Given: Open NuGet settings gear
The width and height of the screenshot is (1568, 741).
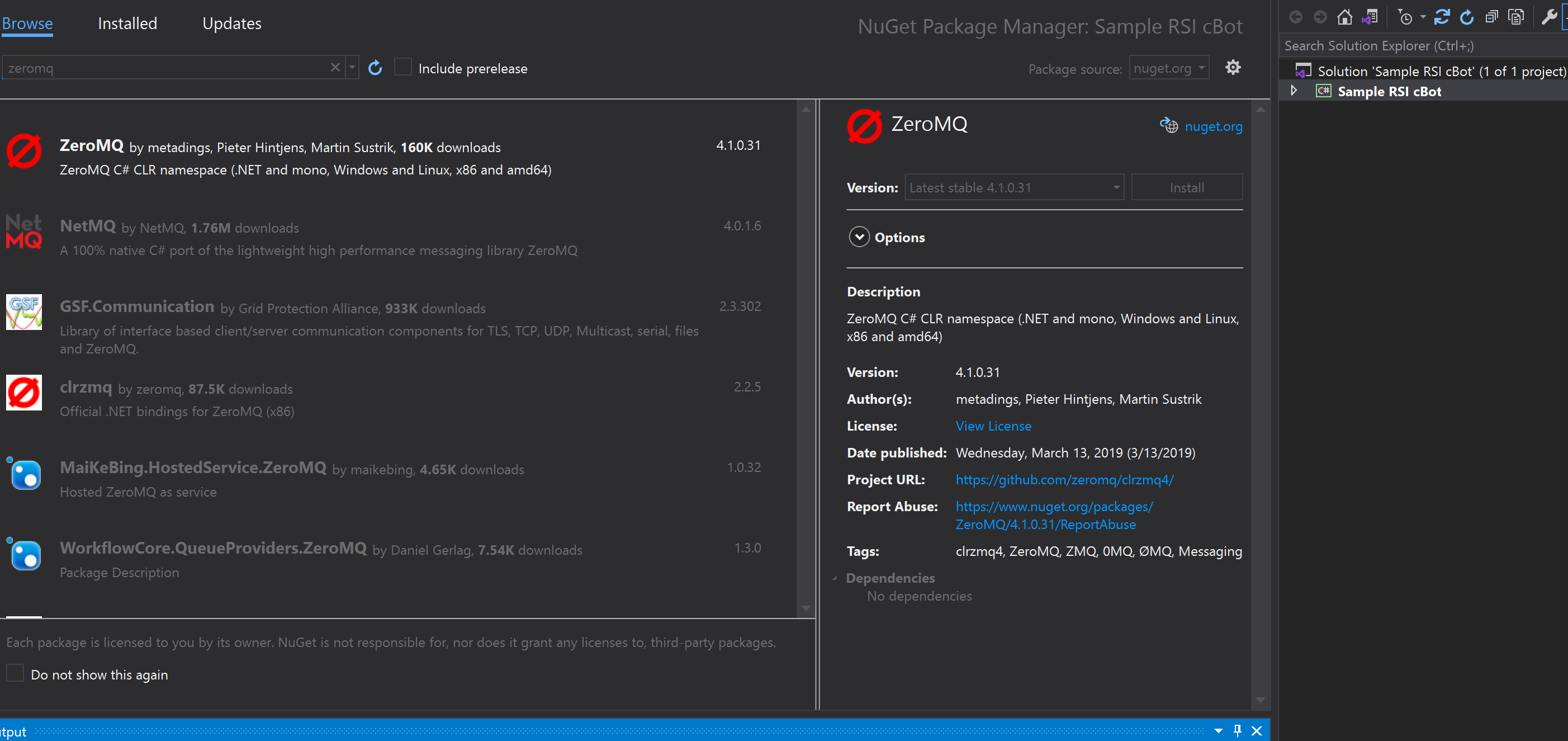Looking at the screenshot, I should coord(1233,67).
